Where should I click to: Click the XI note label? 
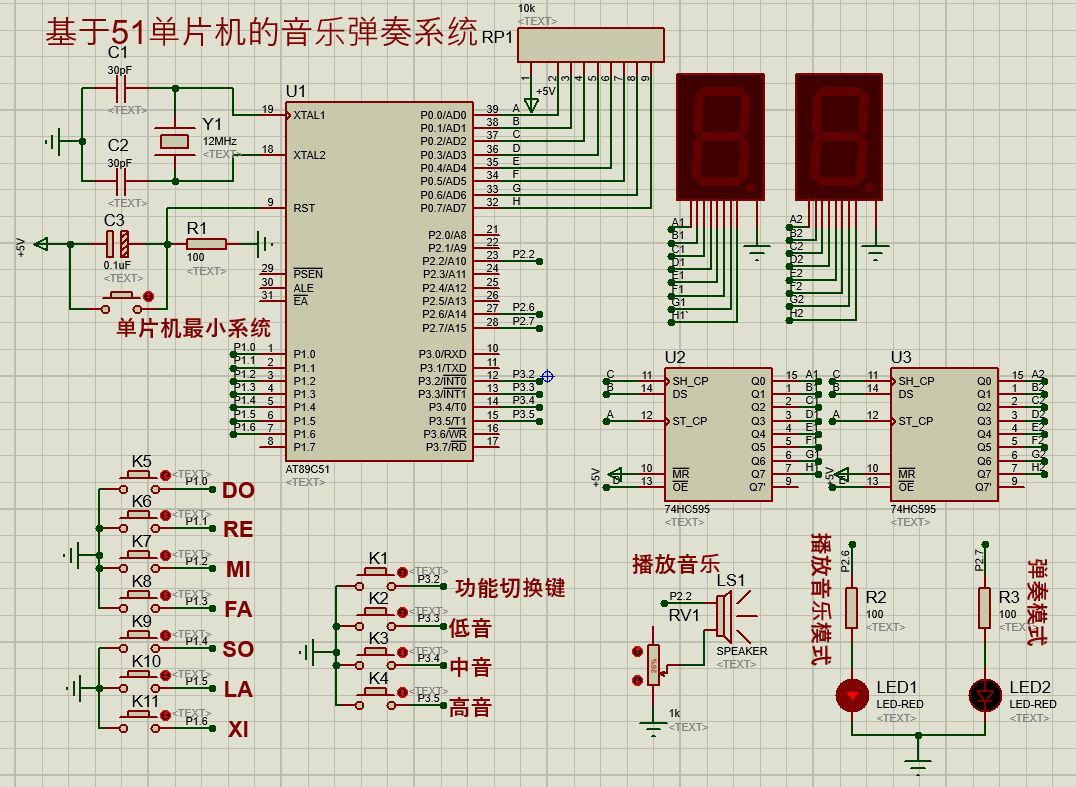238,729
